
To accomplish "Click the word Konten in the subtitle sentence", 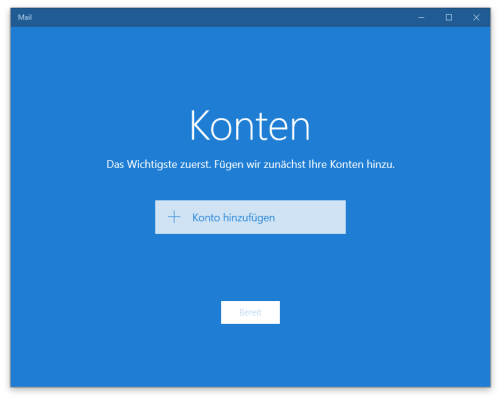I will point(347,164).
